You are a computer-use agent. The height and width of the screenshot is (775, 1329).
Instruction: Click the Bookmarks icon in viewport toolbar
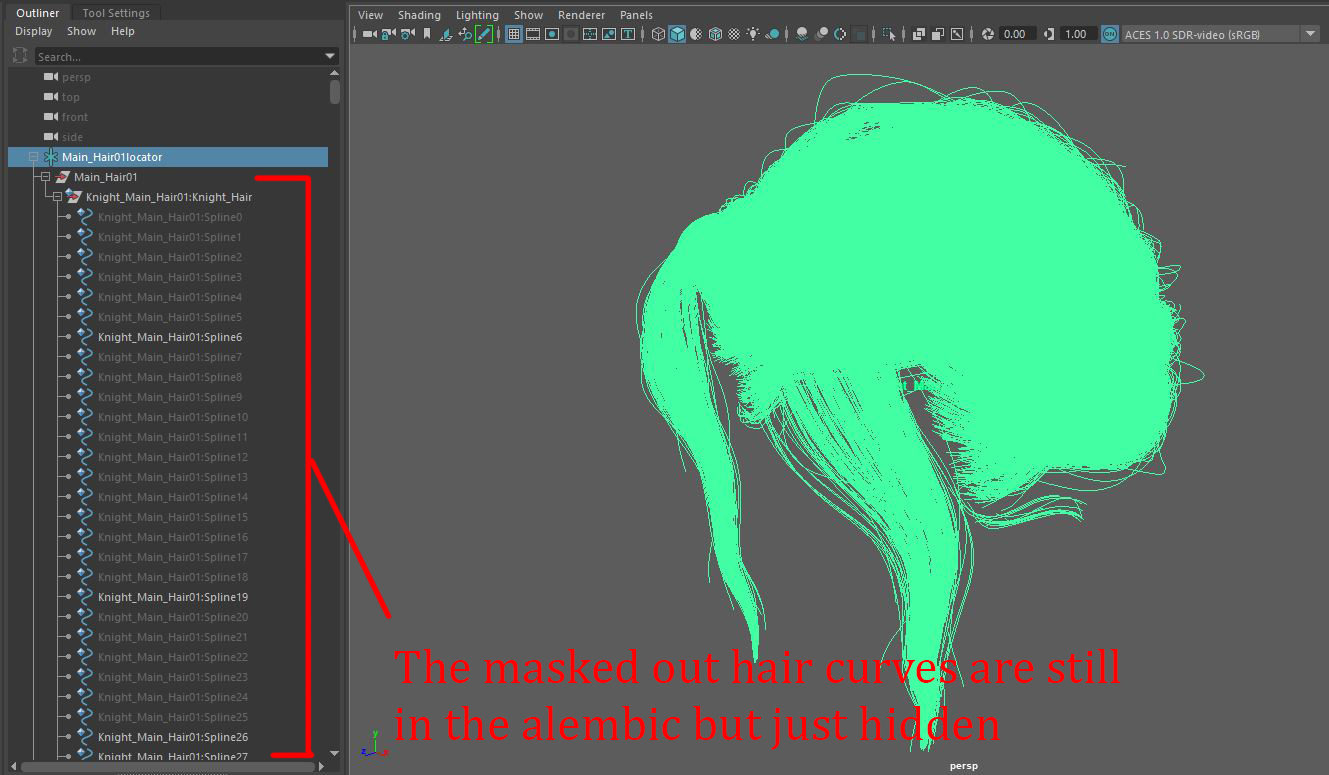(427, 34)
